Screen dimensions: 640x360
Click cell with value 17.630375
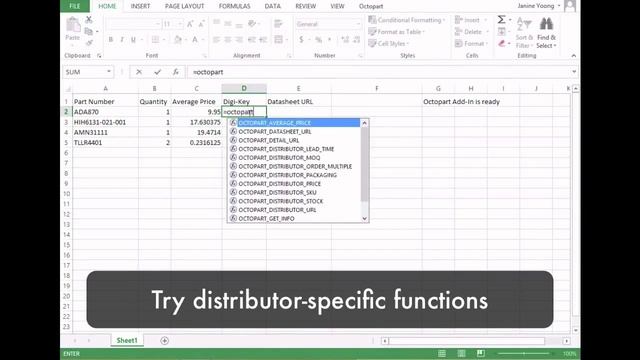pyautogui.click(x=196, y=122)
